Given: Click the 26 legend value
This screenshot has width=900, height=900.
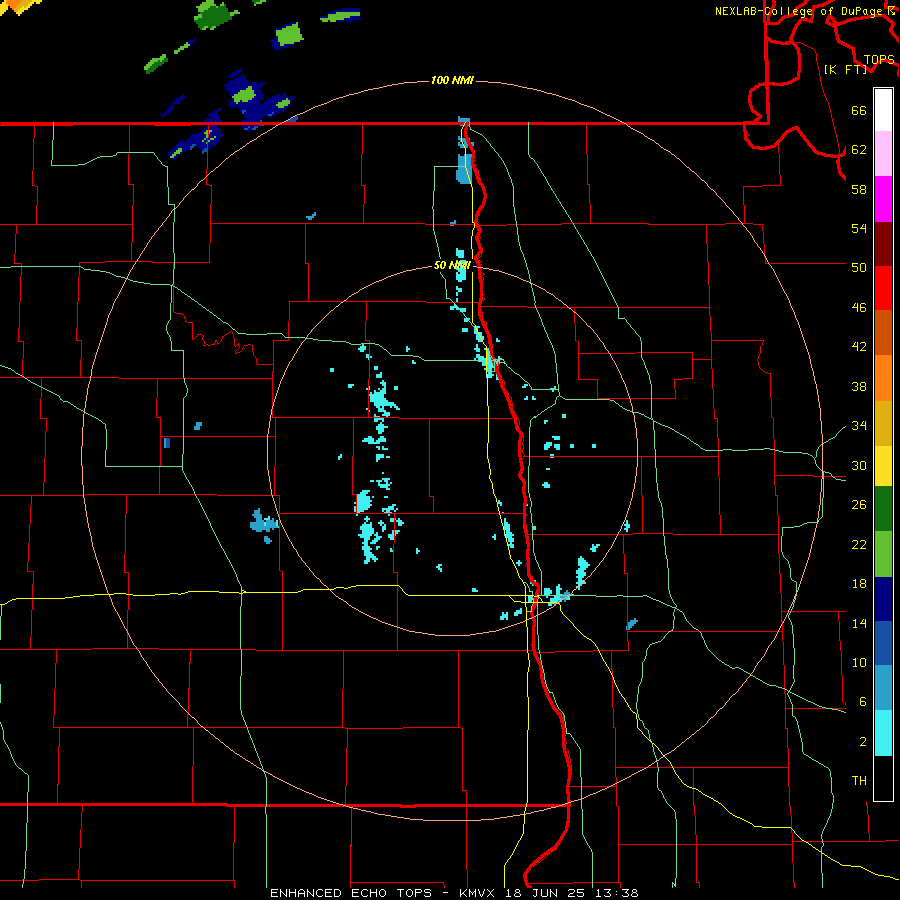Looking at the screenshot, I should [859, 505].
